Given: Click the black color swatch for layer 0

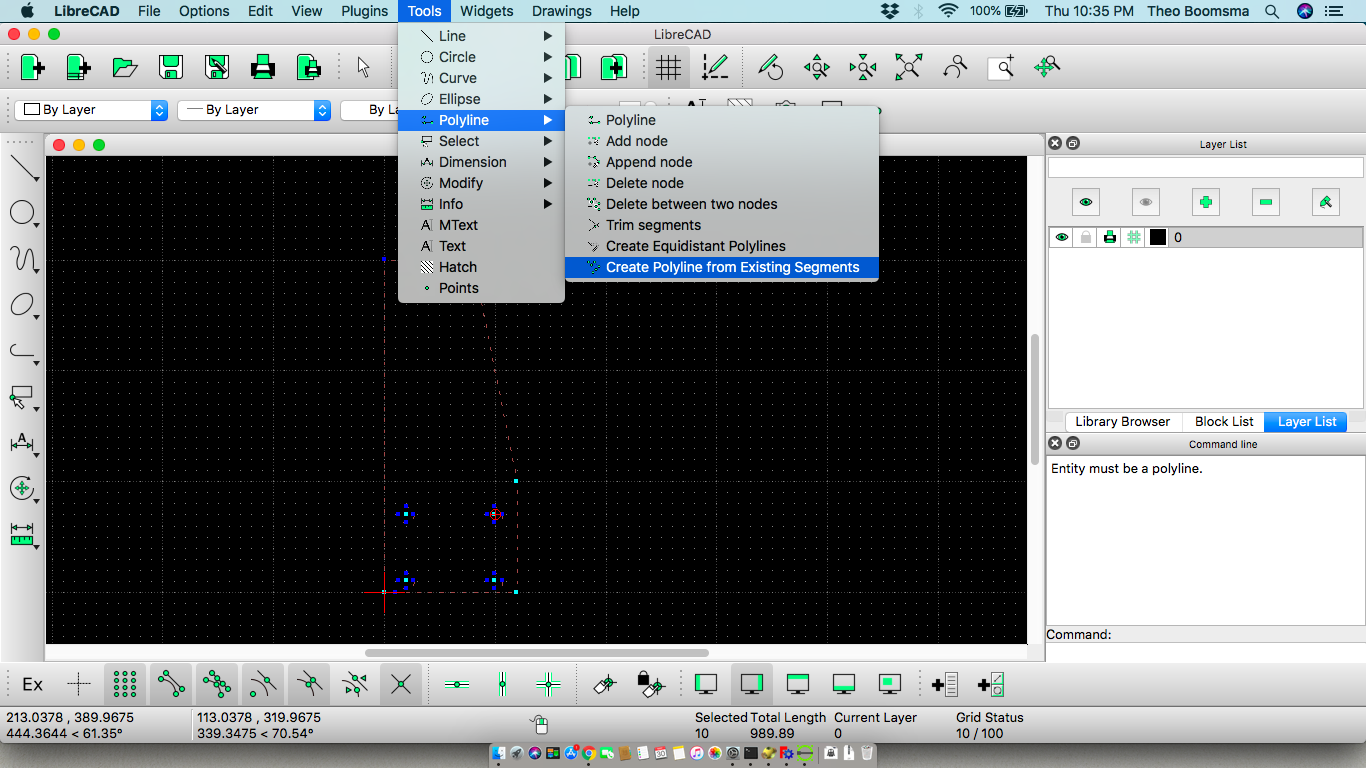Looking at the screenshot, I should click(x=1156, y=237).
